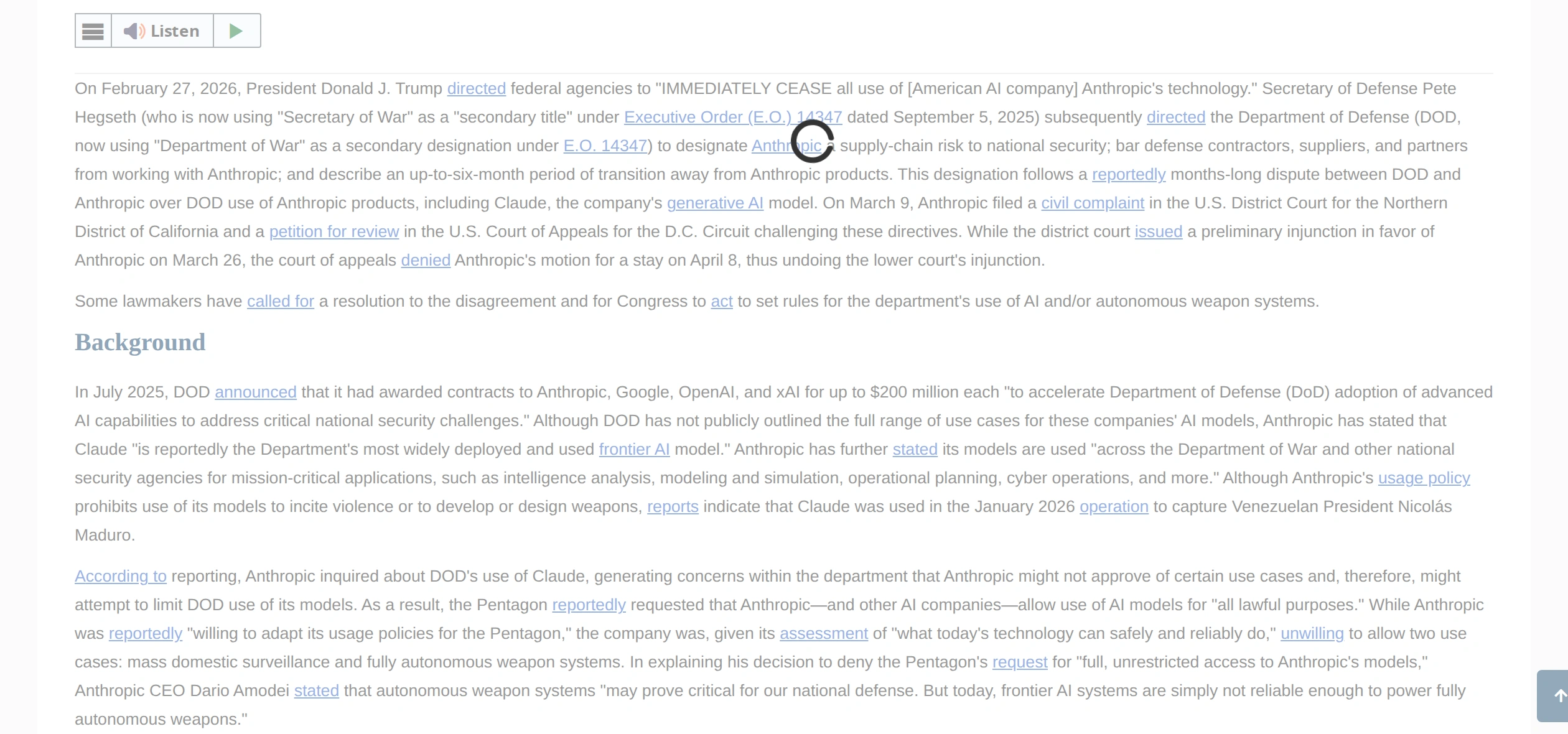Click the 'operation' link about capturing Maduro
Image resolution: width=1568 pixels, height=734 pixels.
(1114, 506)
